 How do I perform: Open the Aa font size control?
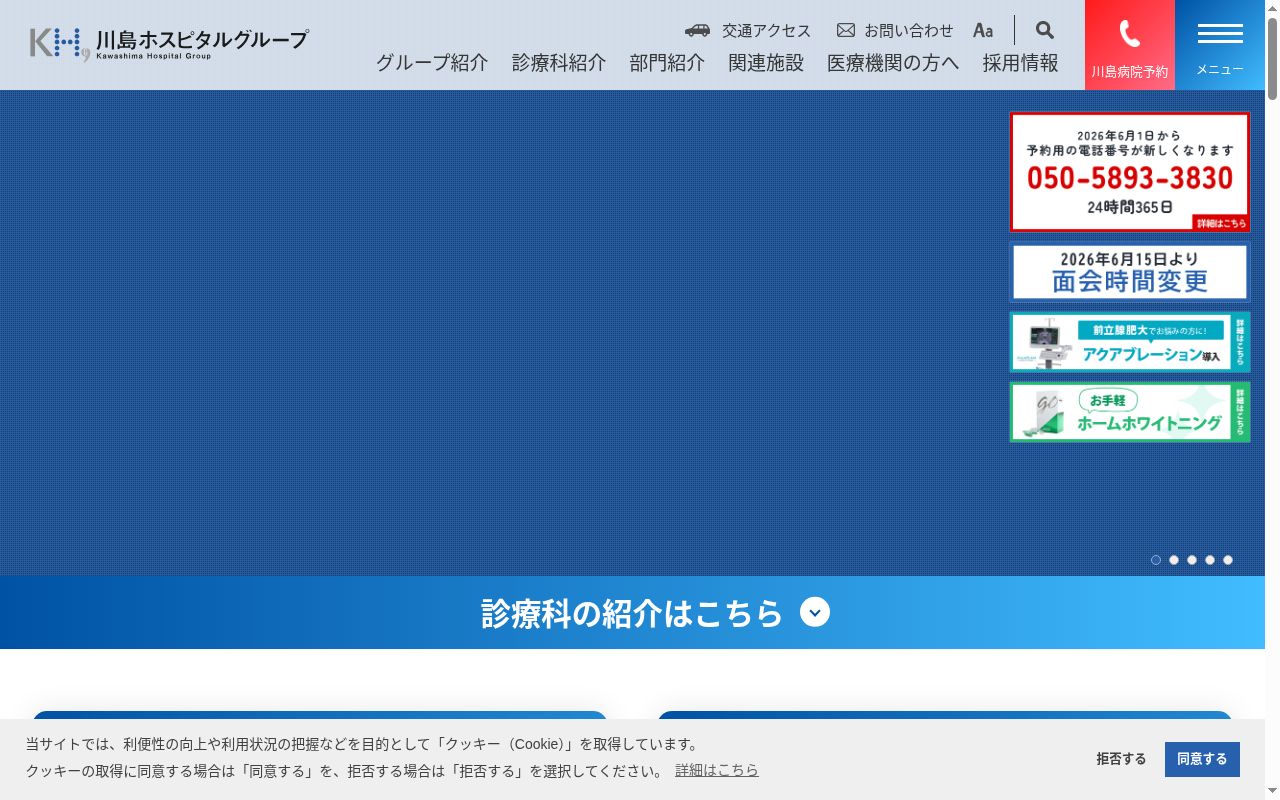983,30
